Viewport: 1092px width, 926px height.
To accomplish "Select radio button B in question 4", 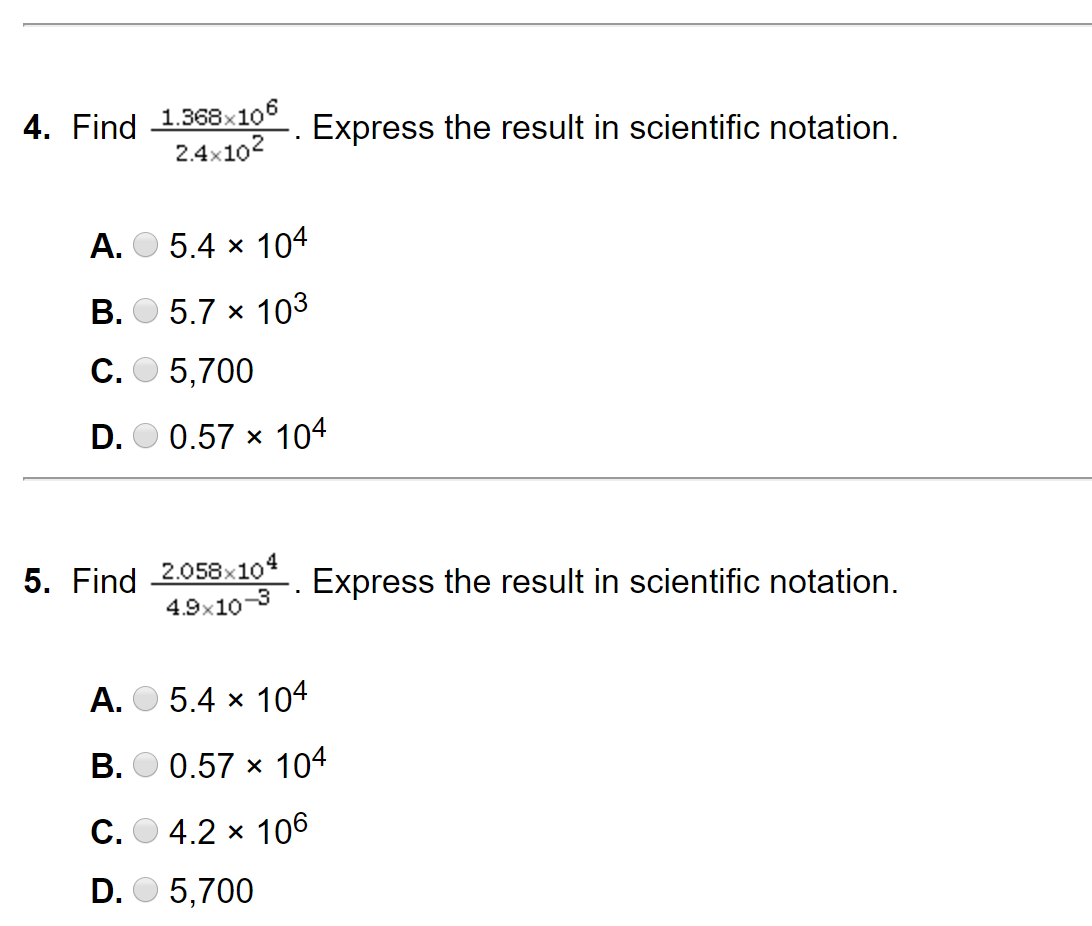I will [146, 311].
